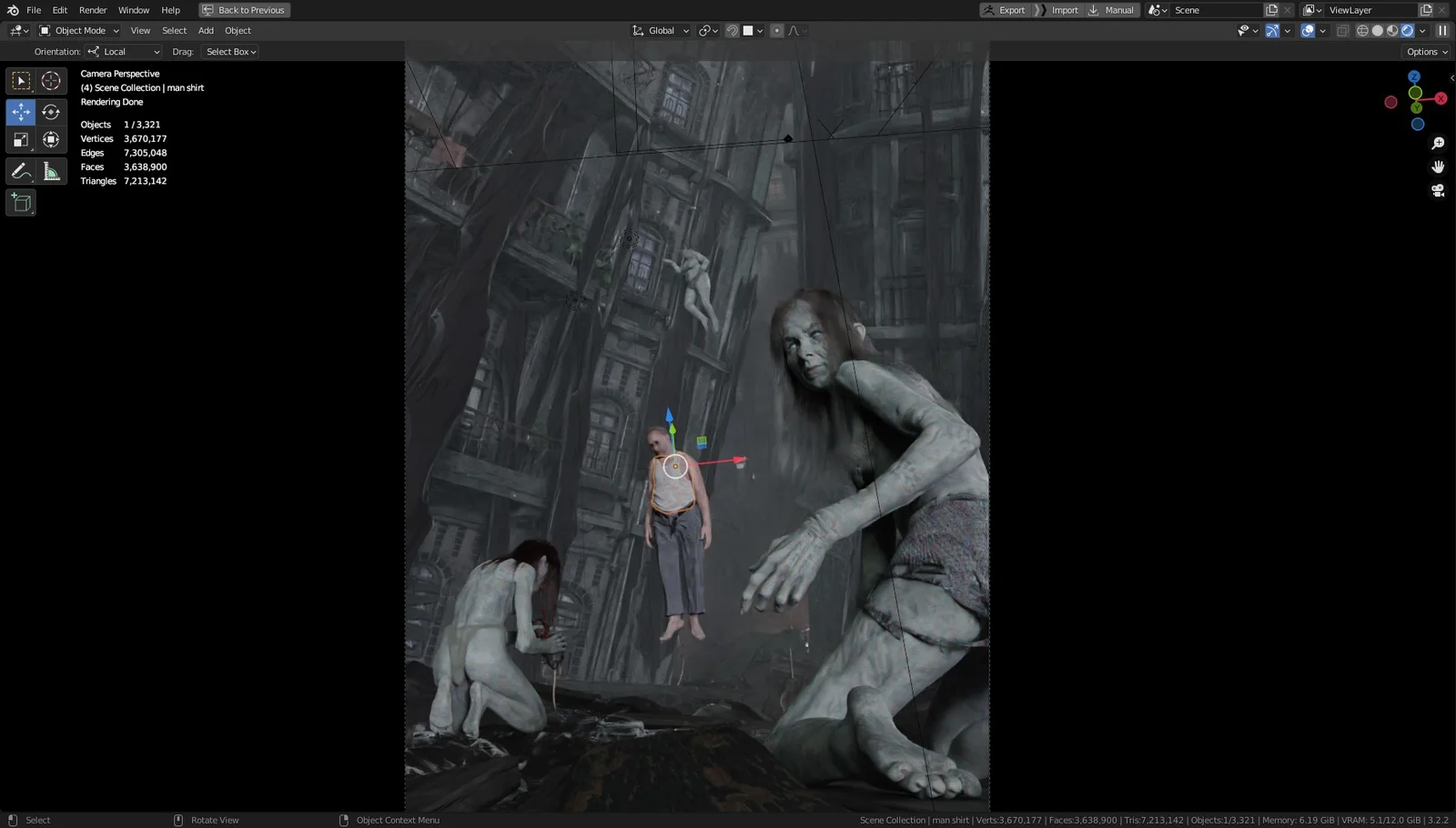Enable Solid viewport shading mode

pos(1376,30)
